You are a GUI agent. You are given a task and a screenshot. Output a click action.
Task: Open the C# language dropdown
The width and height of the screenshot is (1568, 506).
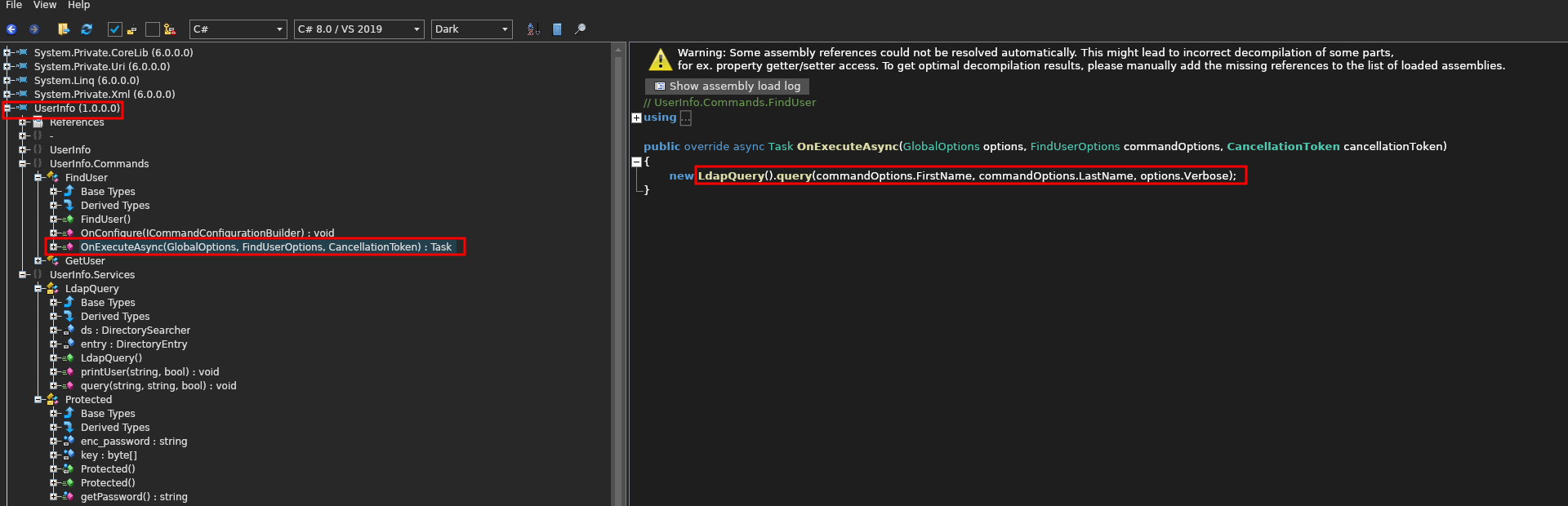tap(238, 29)
